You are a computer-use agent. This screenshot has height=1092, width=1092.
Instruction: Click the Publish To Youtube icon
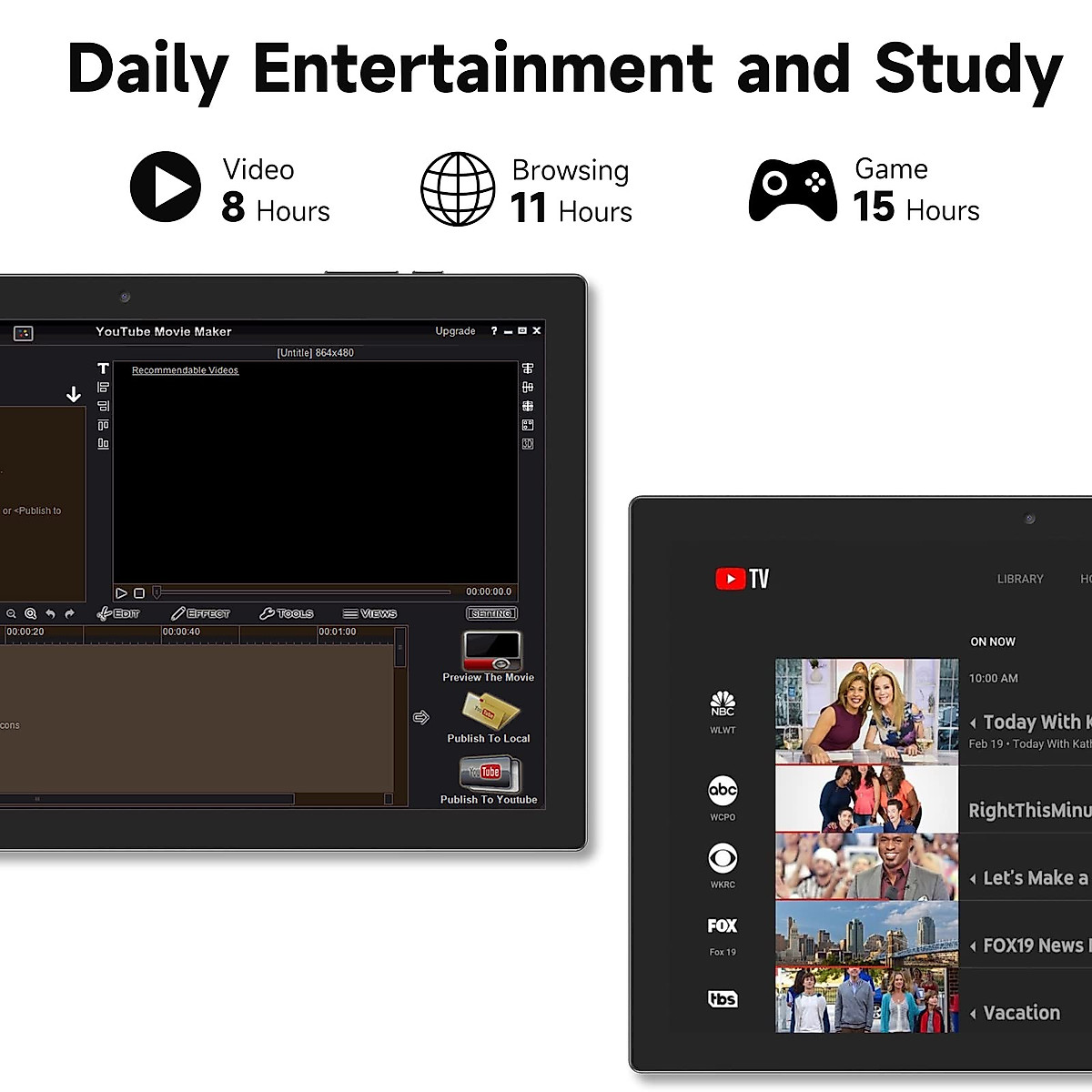490,774
